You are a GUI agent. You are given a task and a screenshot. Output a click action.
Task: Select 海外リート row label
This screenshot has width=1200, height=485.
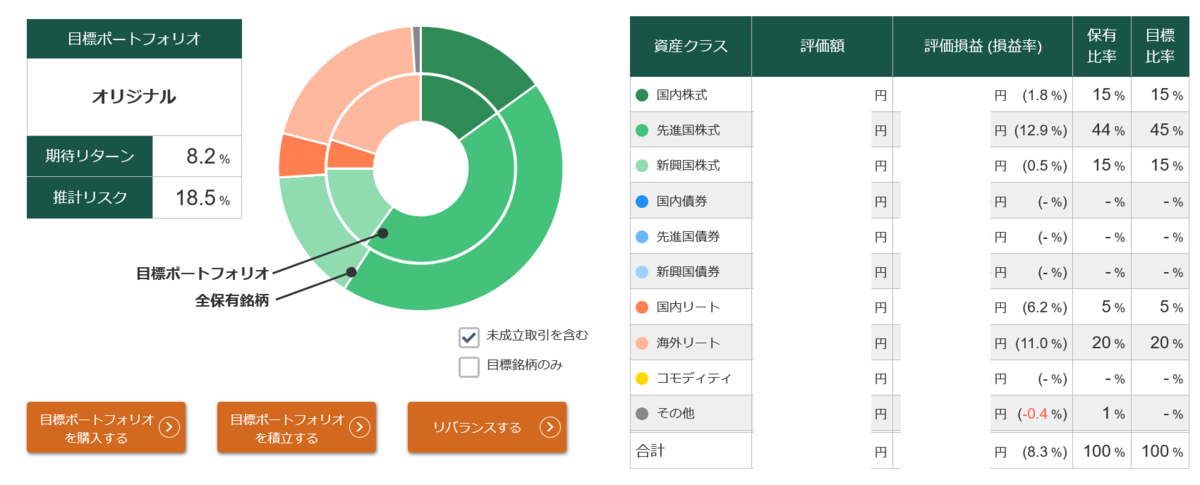(x=688, y=343)
